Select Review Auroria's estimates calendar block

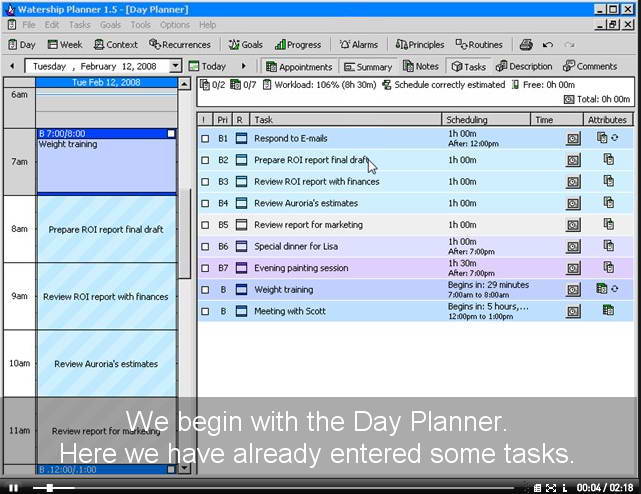coord(107,364)
